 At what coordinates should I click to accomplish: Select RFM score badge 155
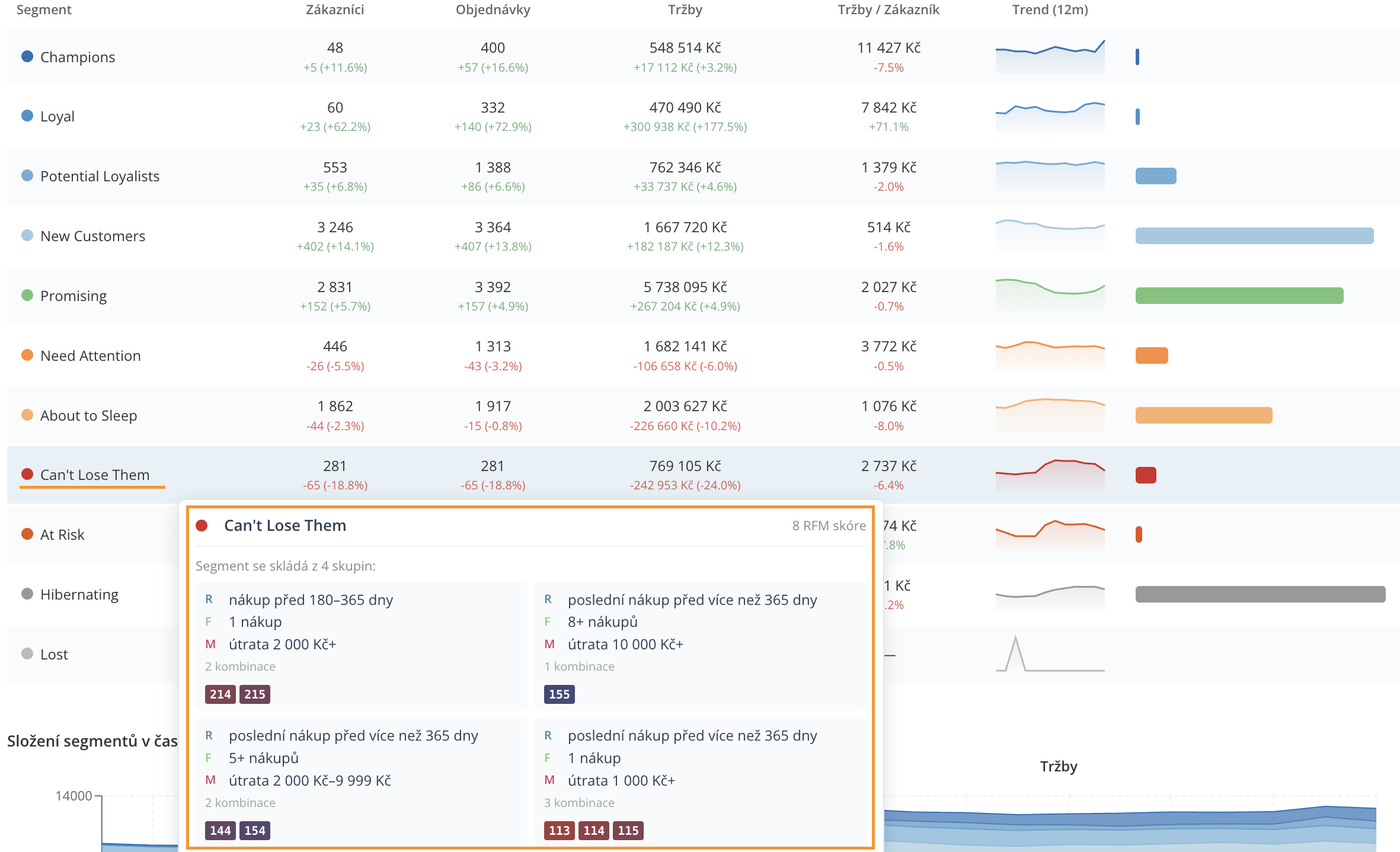tap(559, 694)
